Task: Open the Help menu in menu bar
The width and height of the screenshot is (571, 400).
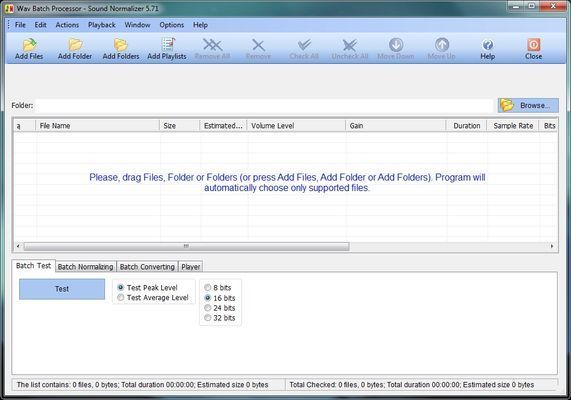Action: tap(200, 25)
